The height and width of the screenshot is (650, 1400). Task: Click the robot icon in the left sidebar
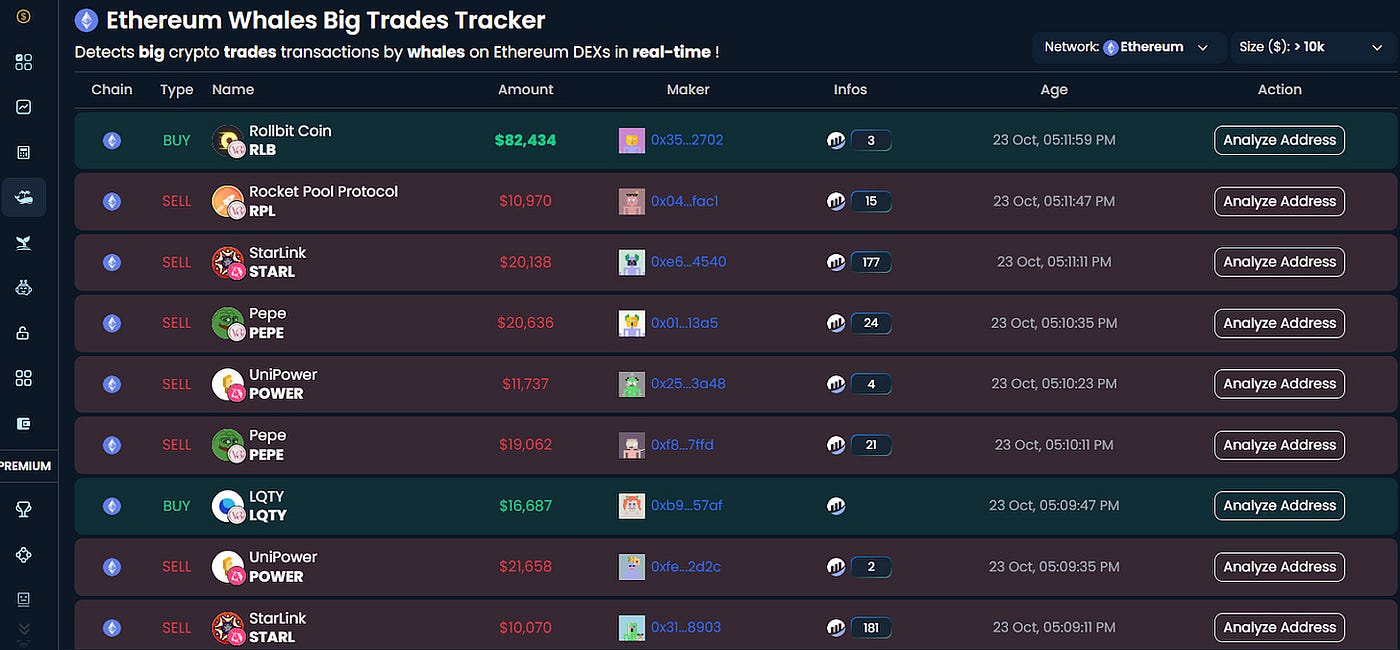point(24,287)
